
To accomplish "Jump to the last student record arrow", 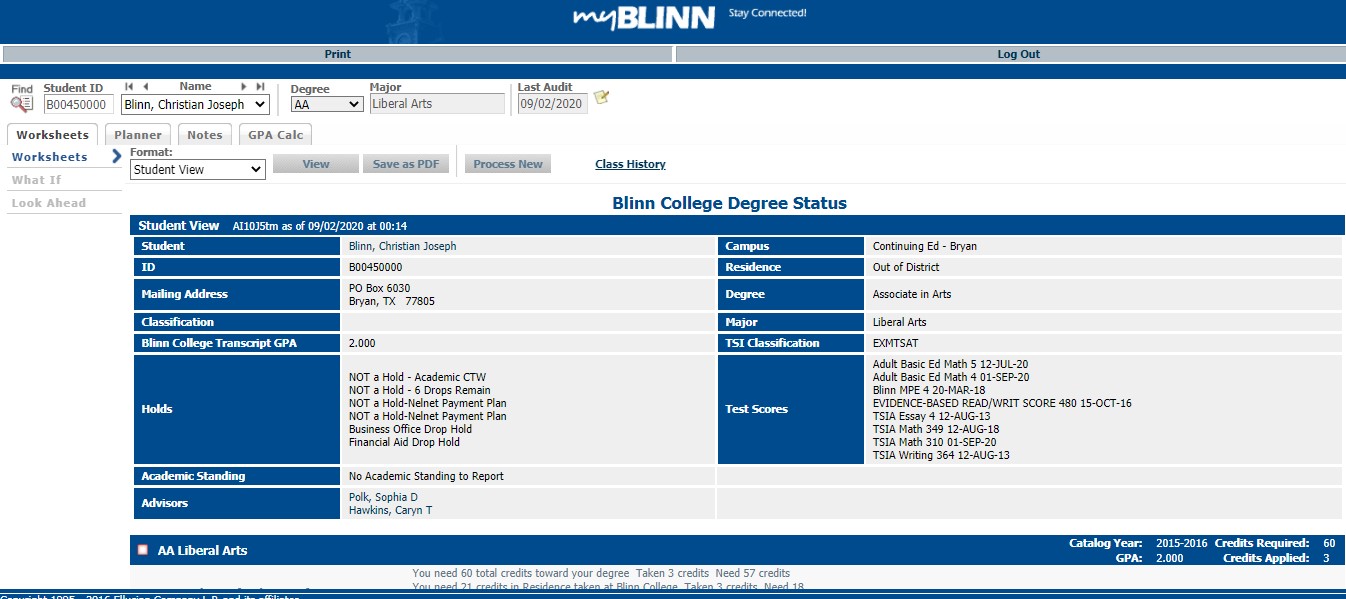I will (258, 86).
